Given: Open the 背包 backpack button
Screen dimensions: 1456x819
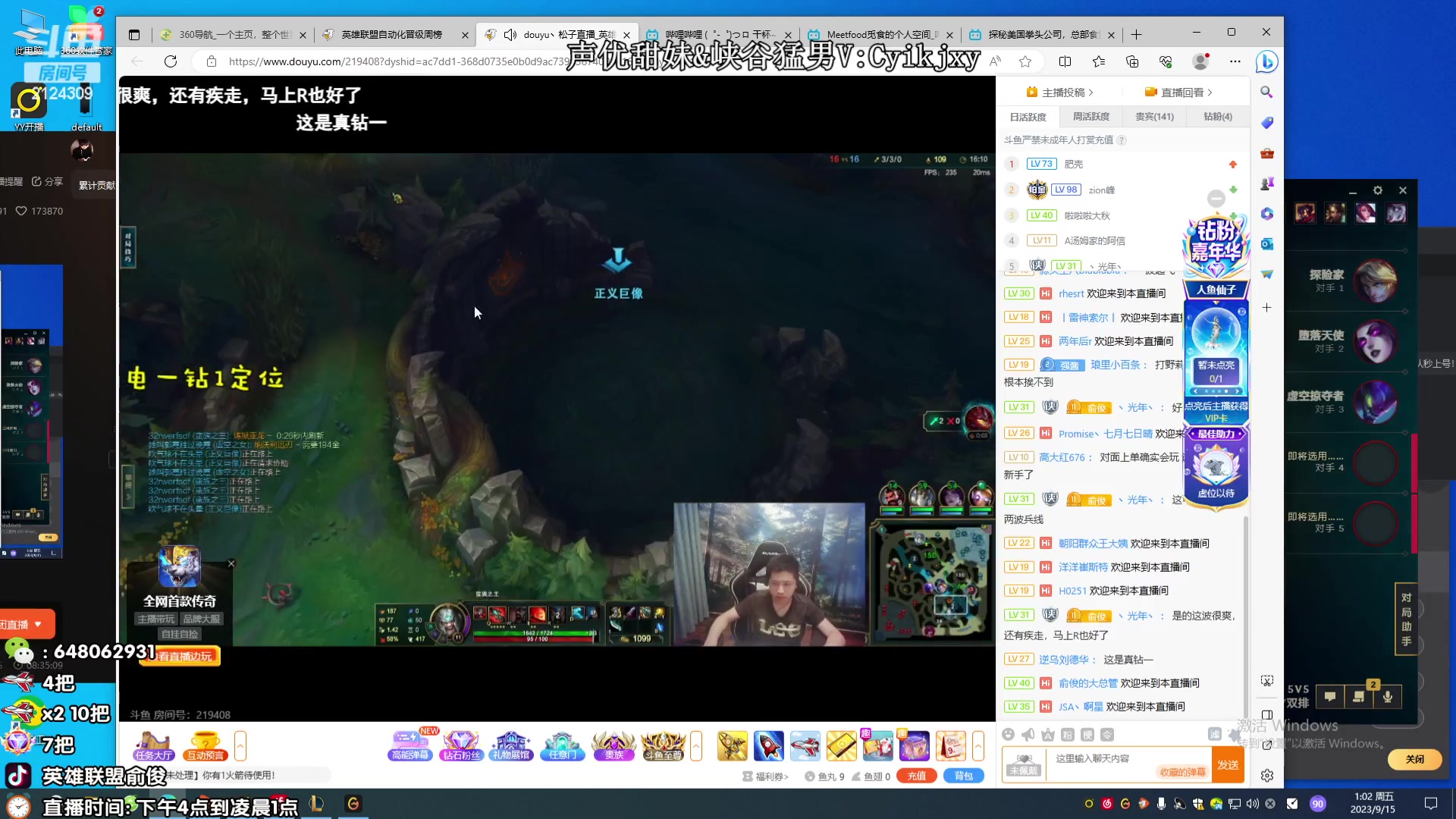Looking at the screenshot, I should coord(964,776).
